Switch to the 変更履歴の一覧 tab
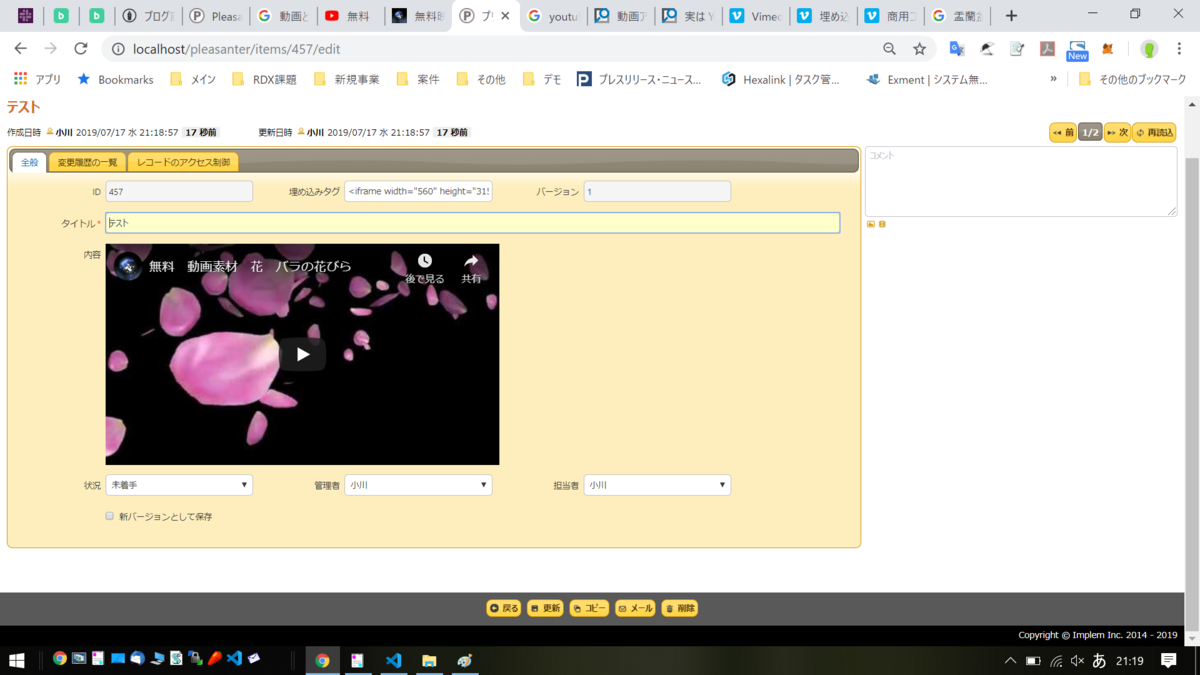Viewport: 1200px width, 675px height. click(87, 162)
